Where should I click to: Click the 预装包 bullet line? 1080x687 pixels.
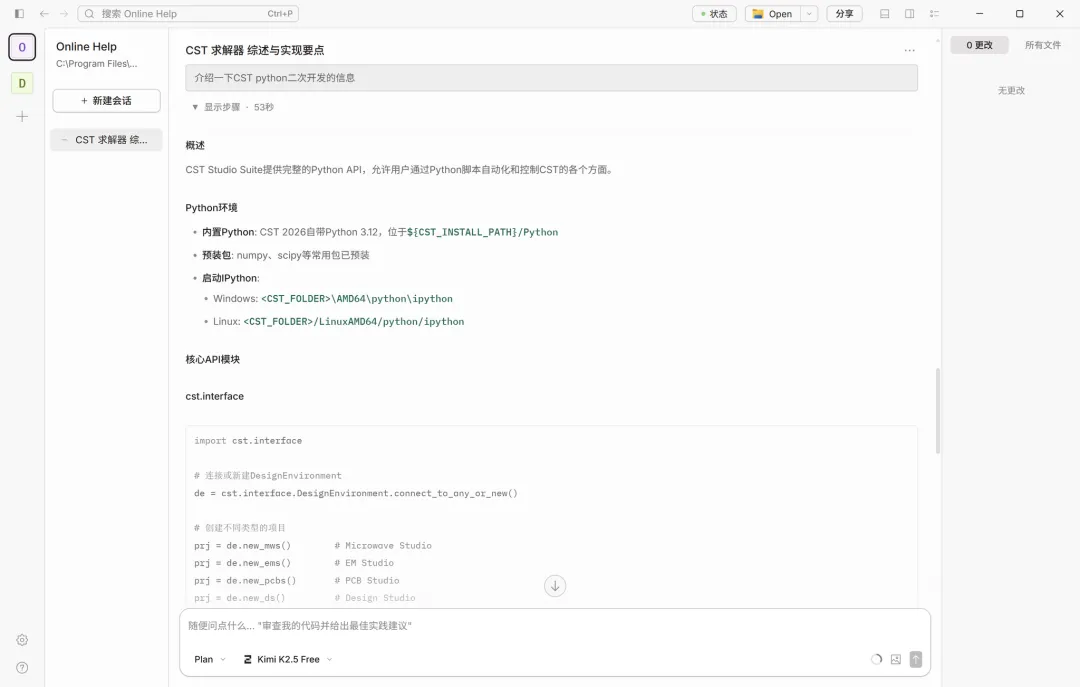286,255
